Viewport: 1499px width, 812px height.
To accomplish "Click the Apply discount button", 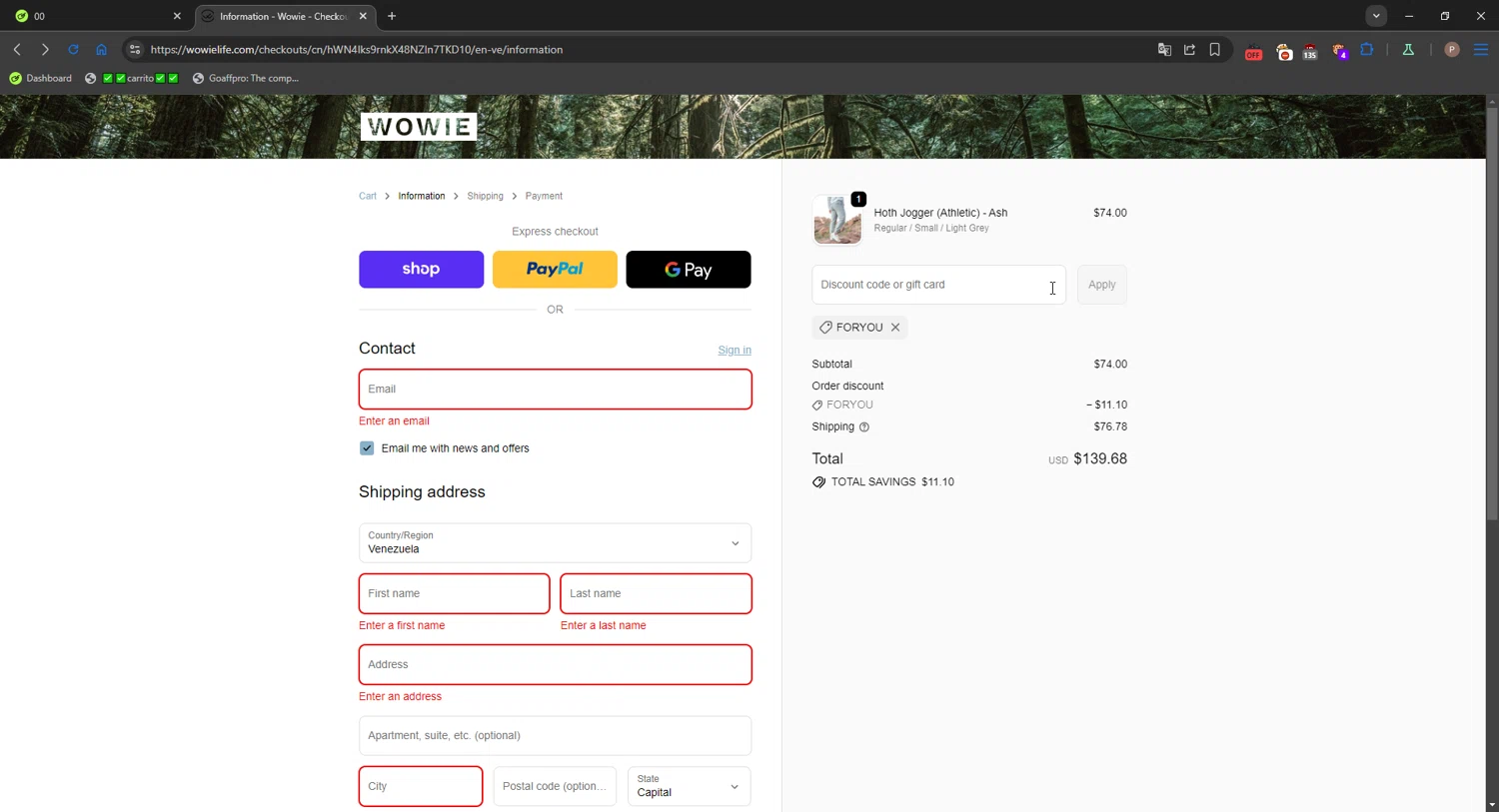I will [1102, 285].
